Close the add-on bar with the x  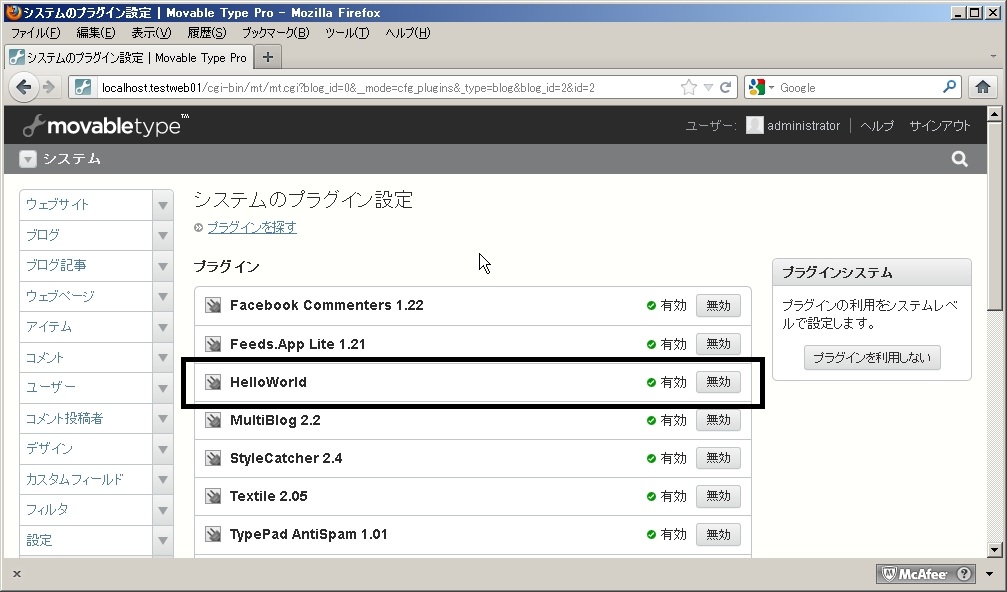17,574
